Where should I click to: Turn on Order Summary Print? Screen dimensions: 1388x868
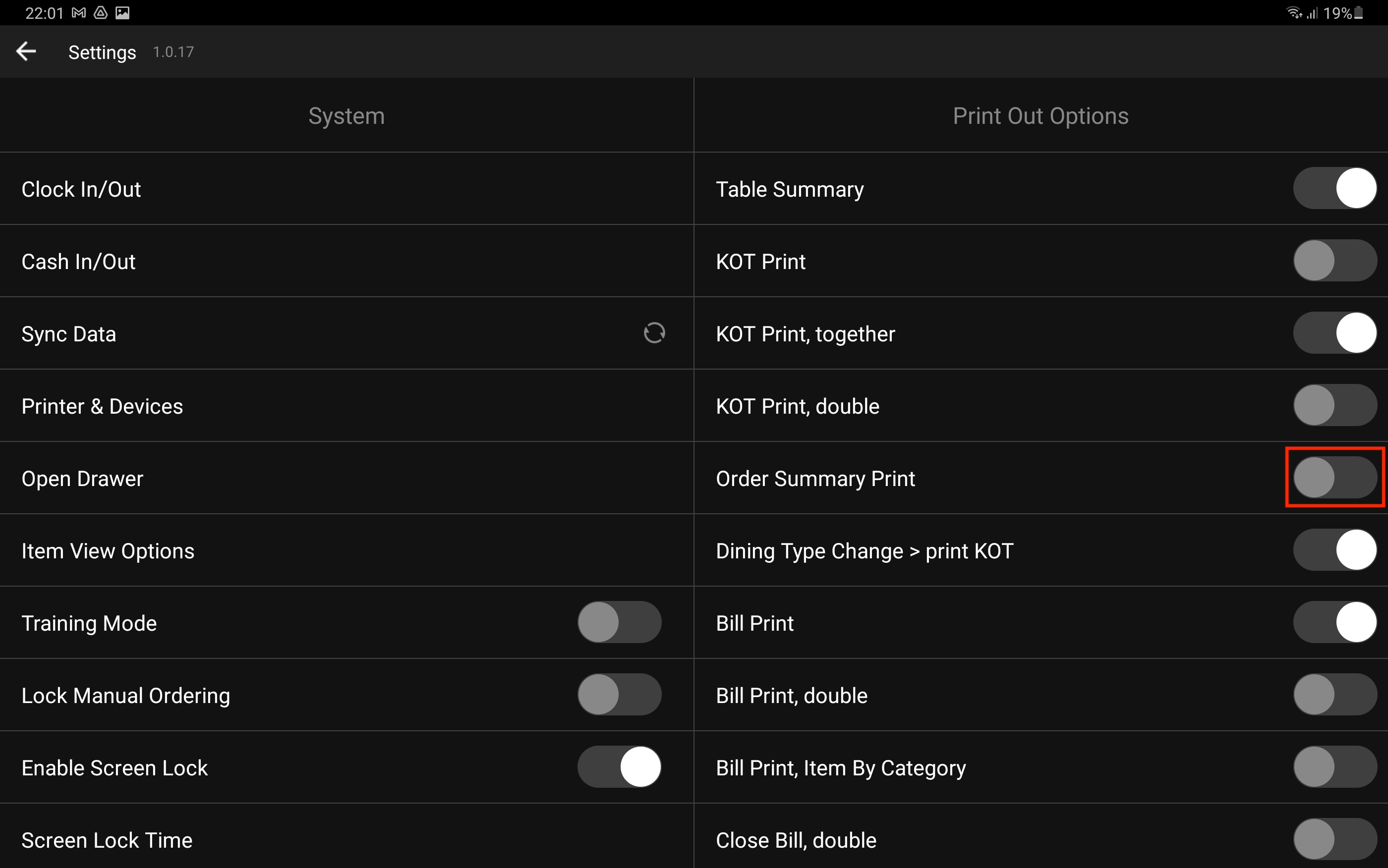click(1334, 478)
